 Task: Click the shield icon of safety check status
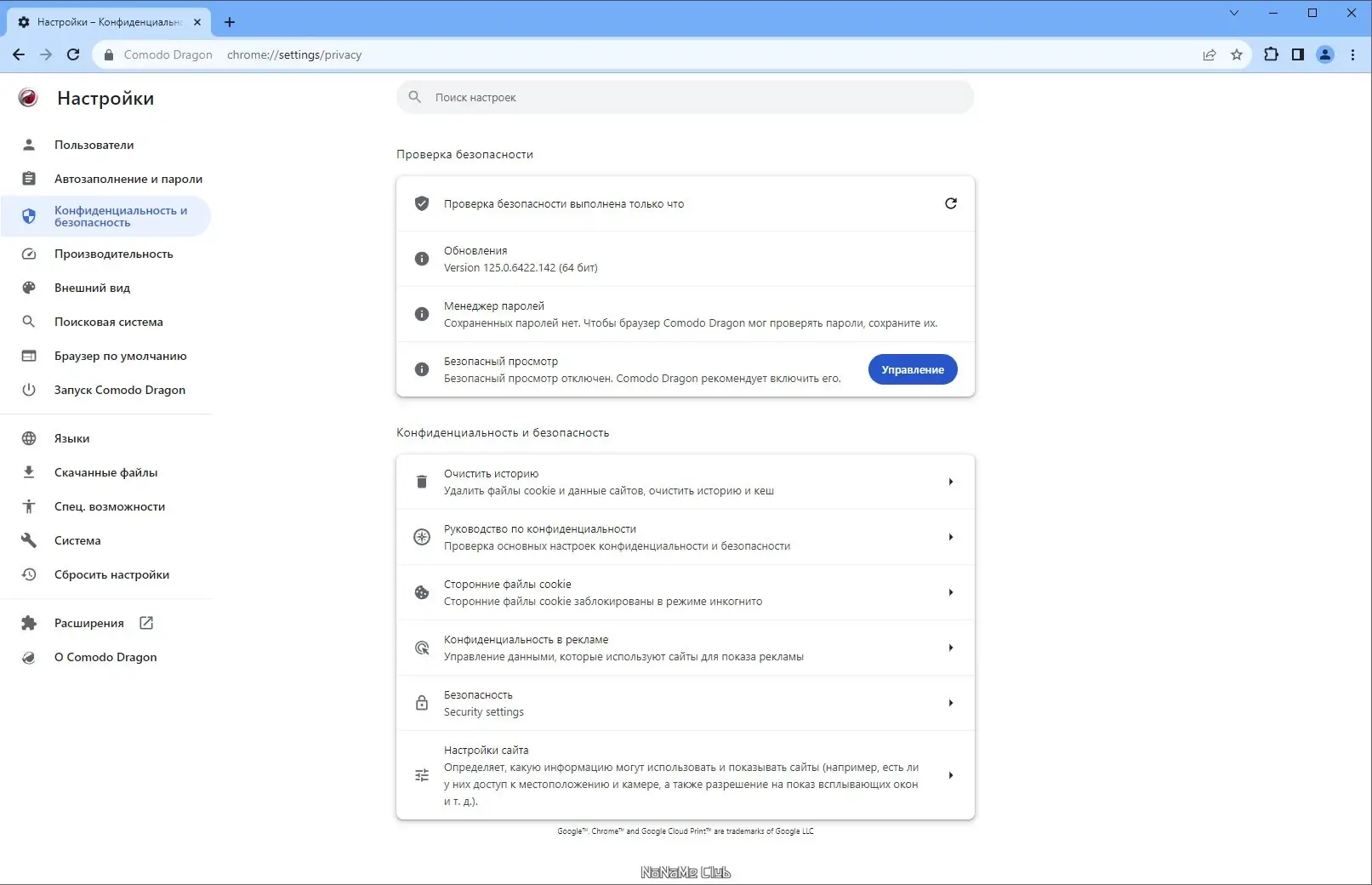coord(422,203)
